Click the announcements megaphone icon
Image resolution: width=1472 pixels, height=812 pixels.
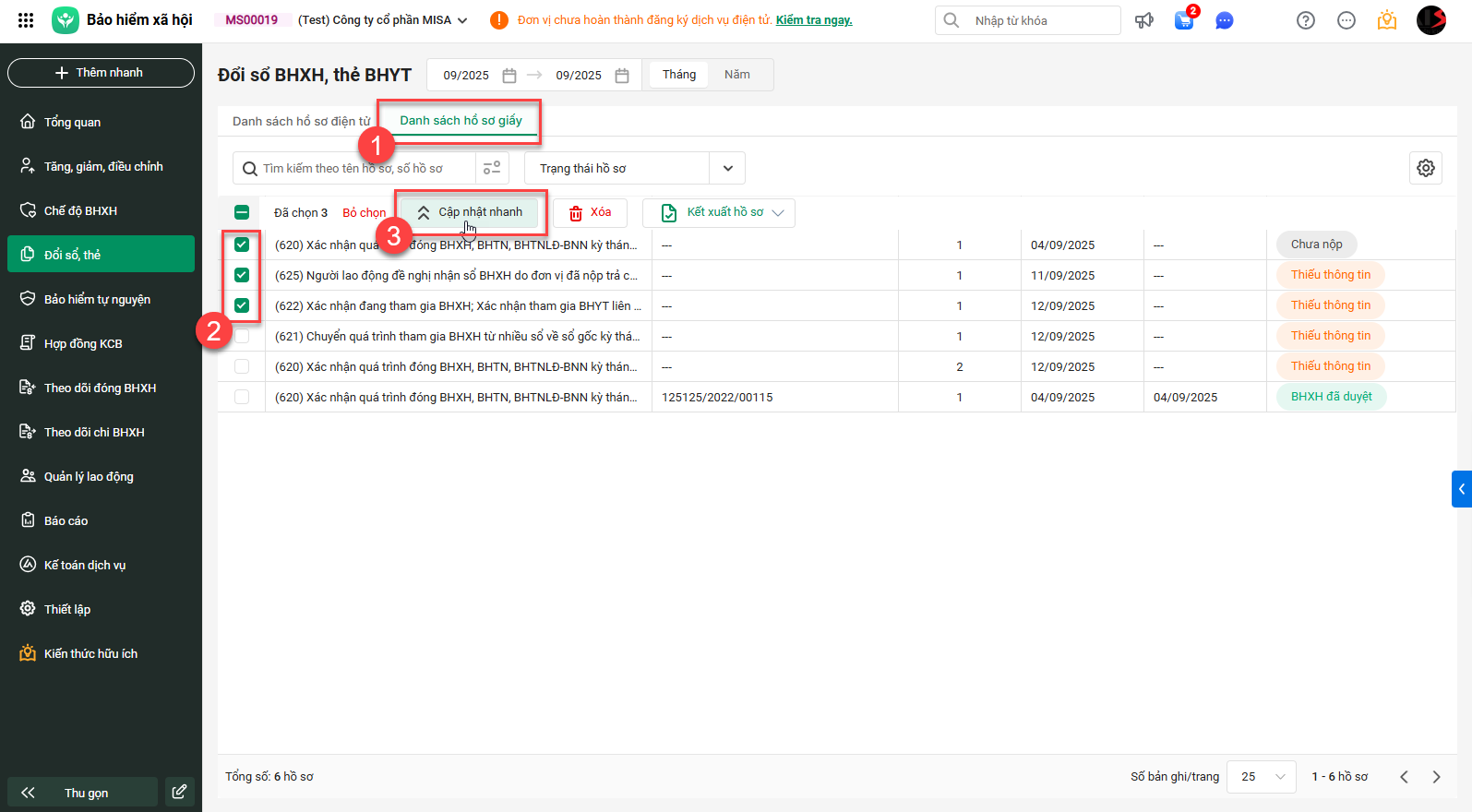pos(1144,20)
